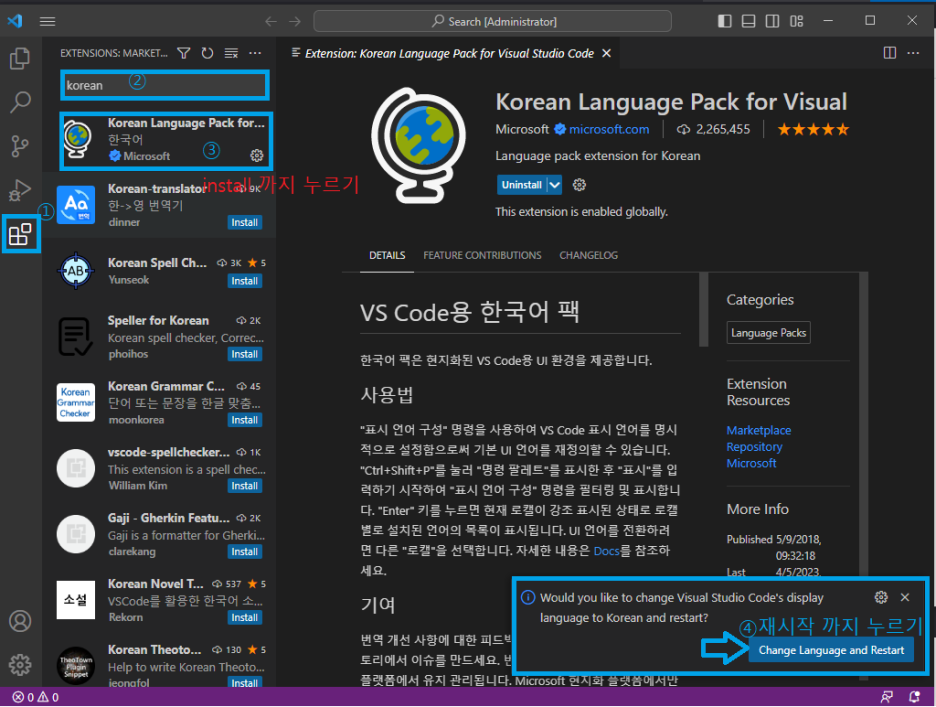Select the Korean Theotown extension item
The height and width of the screenshot is (707, 936).
tap(159, 665)
